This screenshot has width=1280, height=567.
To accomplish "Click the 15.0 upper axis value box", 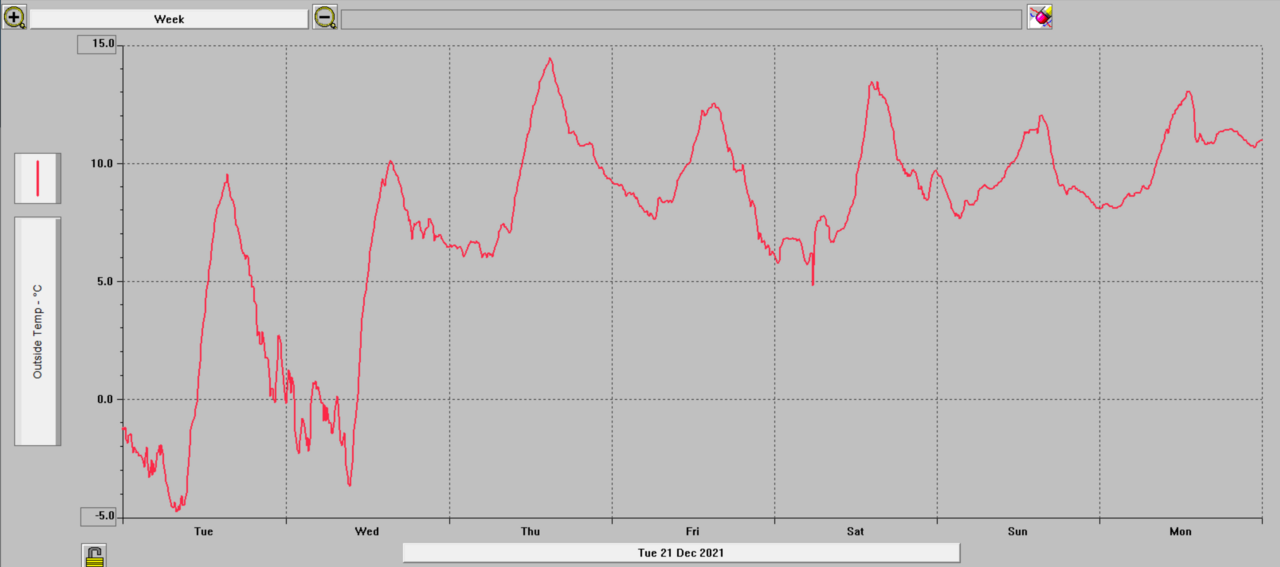I will [x=98, y=44].
